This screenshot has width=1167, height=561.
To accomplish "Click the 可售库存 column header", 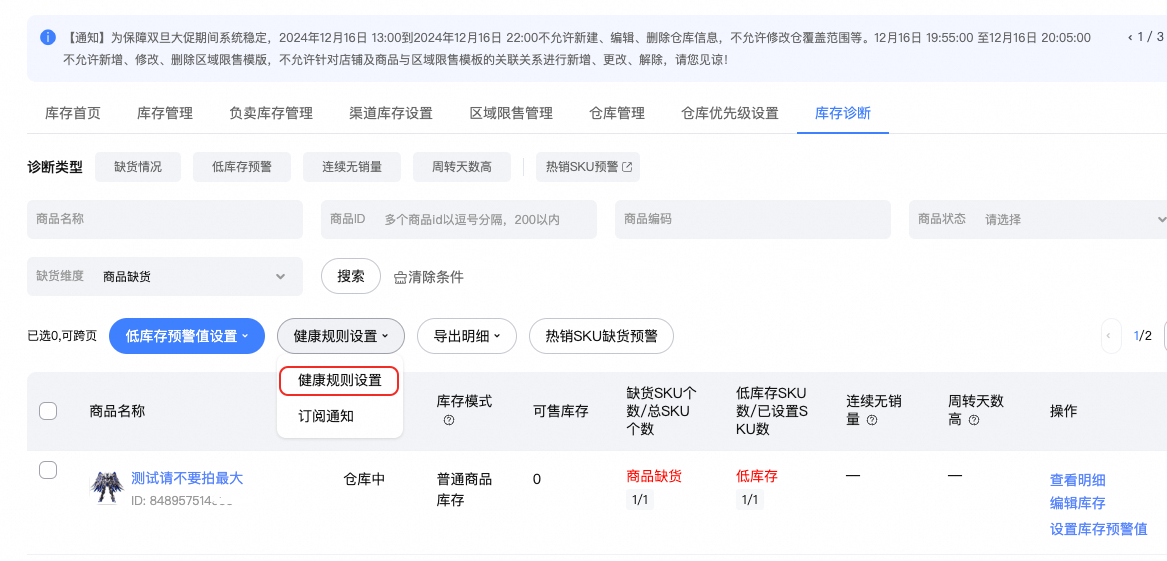I will coord(560,411).
